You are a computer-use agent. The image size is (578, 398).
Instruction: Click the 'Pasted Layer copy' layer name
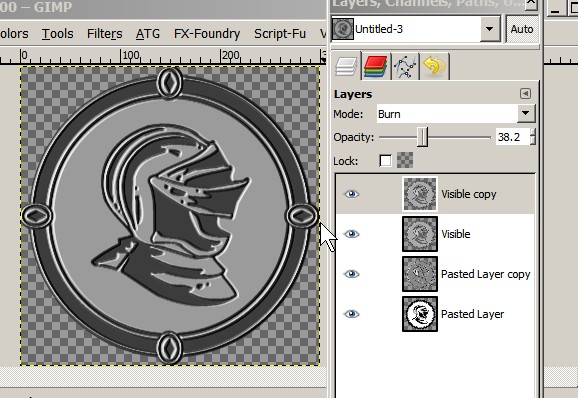tap(485, 275)
